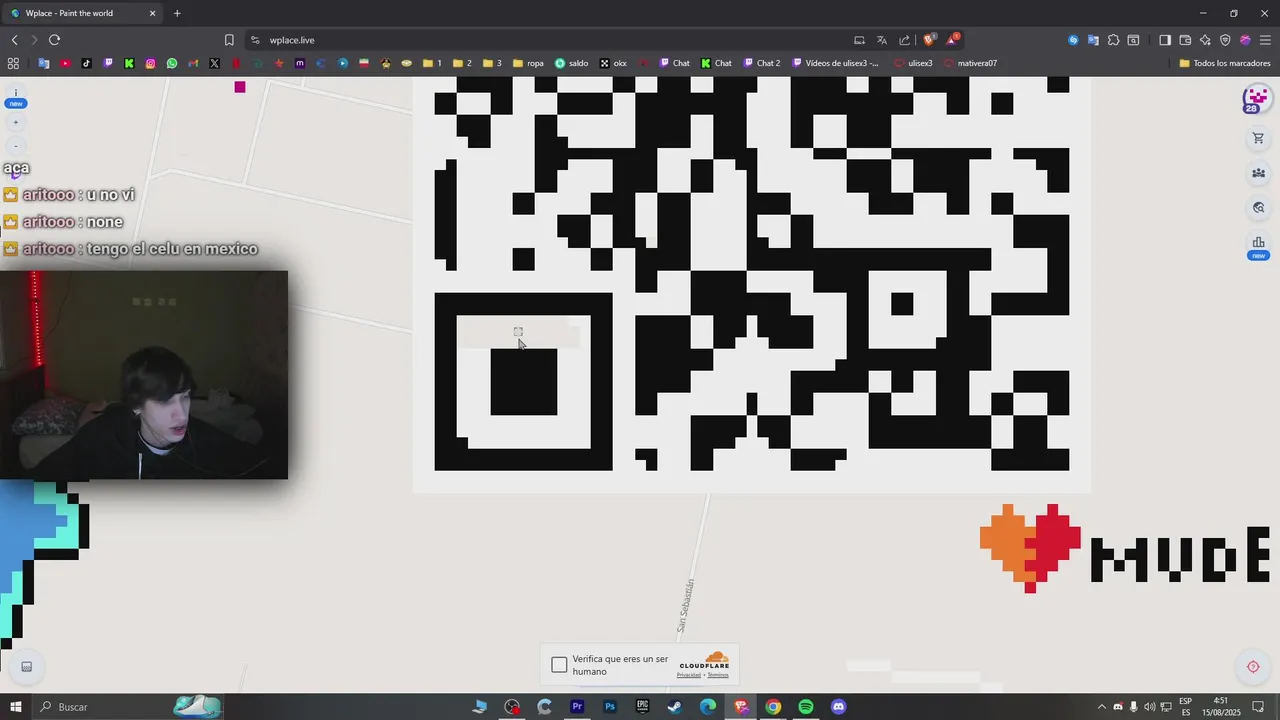
Task: Open Discord from taskbar
Action: click(x=839, y=707)
